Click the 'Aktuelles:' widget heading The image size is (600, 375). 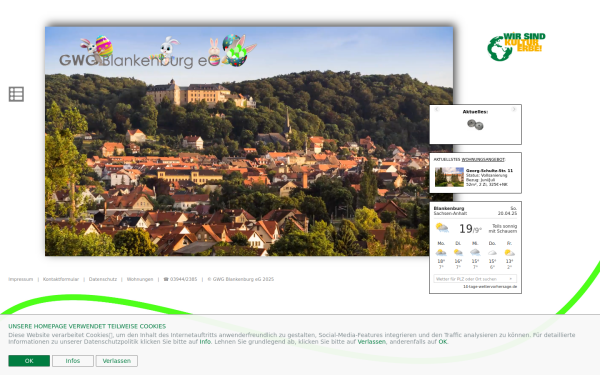[x=475, y=112]
